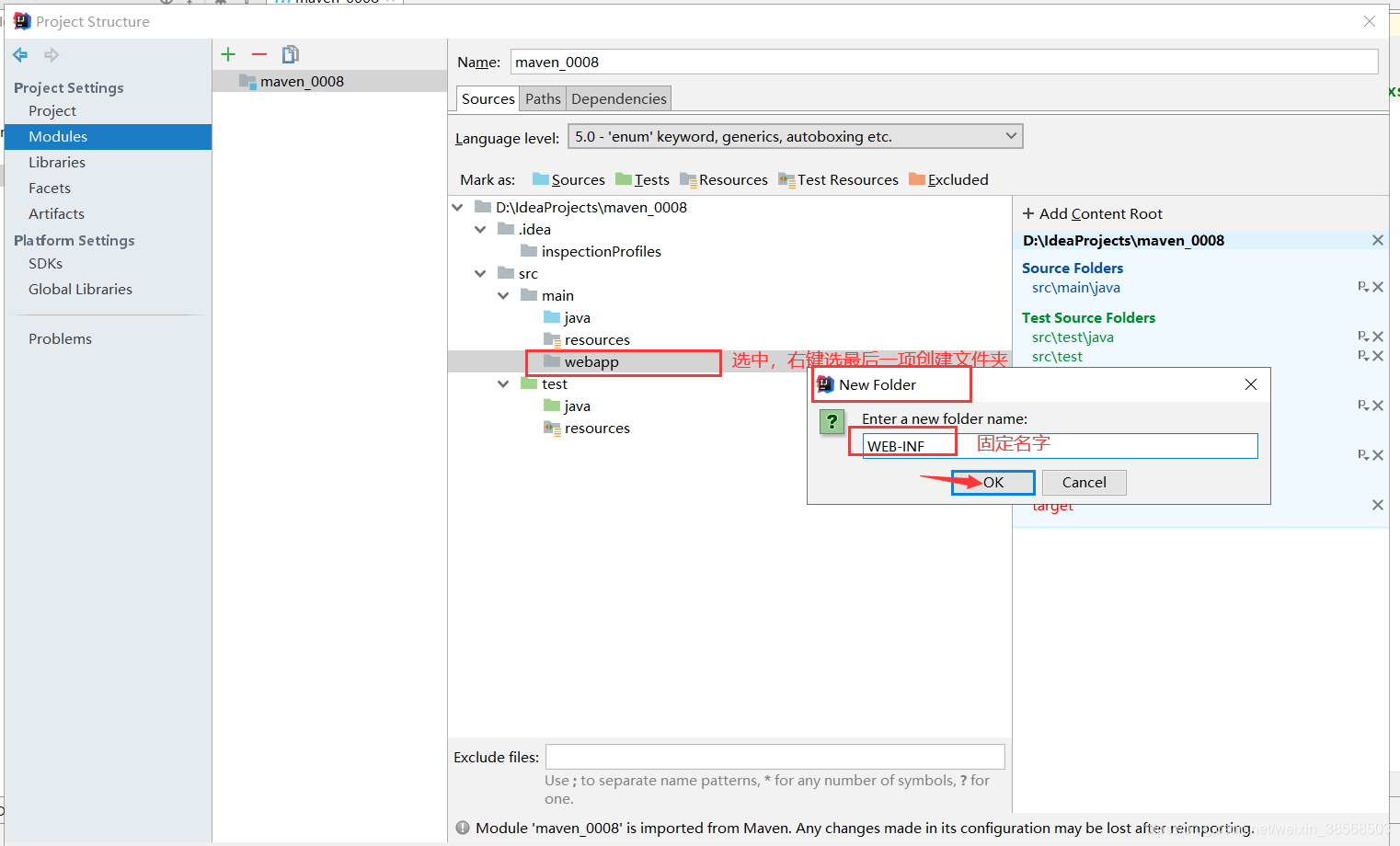This screenshot has width=1400, height=846.
Task: Mark selected folder as Tests
Action: [642, 179]
